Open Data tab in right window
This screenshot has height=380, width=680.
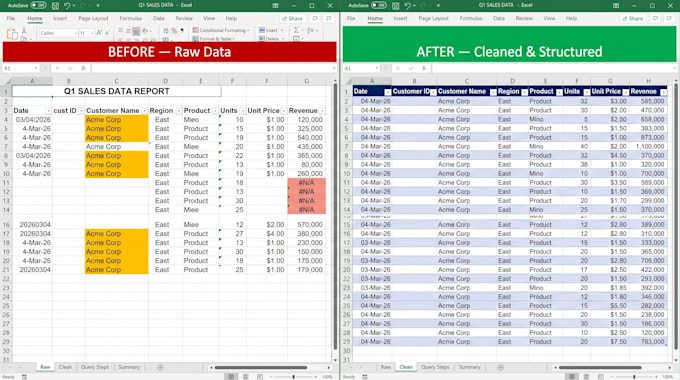499,18
